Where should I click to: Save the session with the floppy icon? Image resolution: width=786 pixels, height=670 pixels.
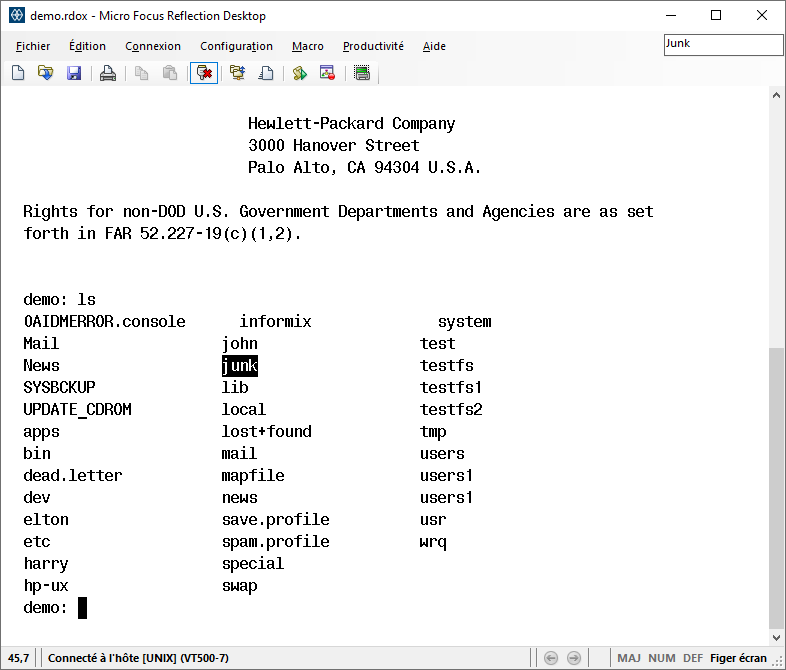pos(74,73)
